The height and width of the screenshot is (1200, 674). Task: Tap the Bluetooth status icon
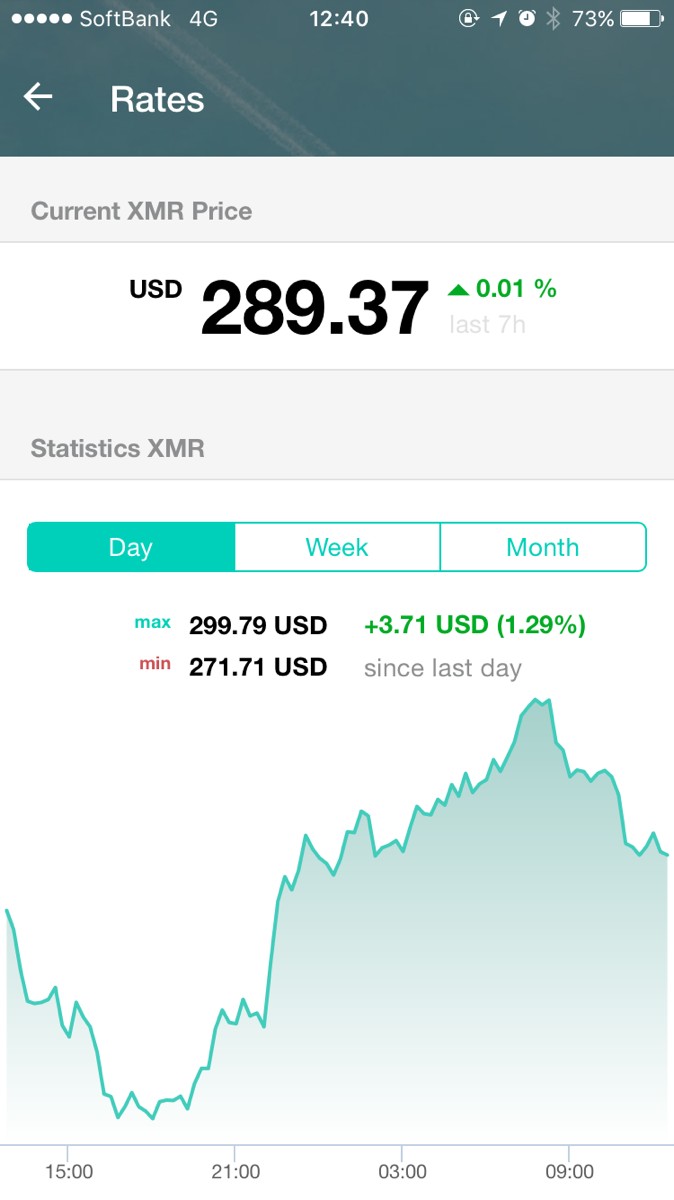pyautogui.click(x=553, y=19)
